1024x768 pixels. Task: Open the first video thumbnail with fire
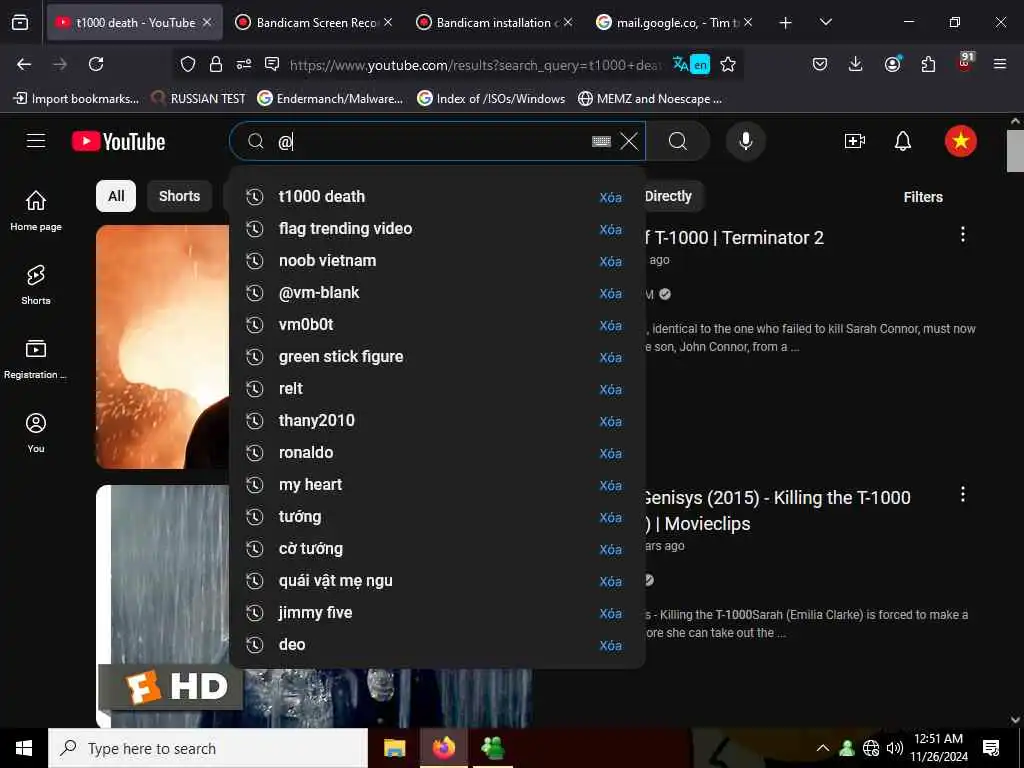162,347
